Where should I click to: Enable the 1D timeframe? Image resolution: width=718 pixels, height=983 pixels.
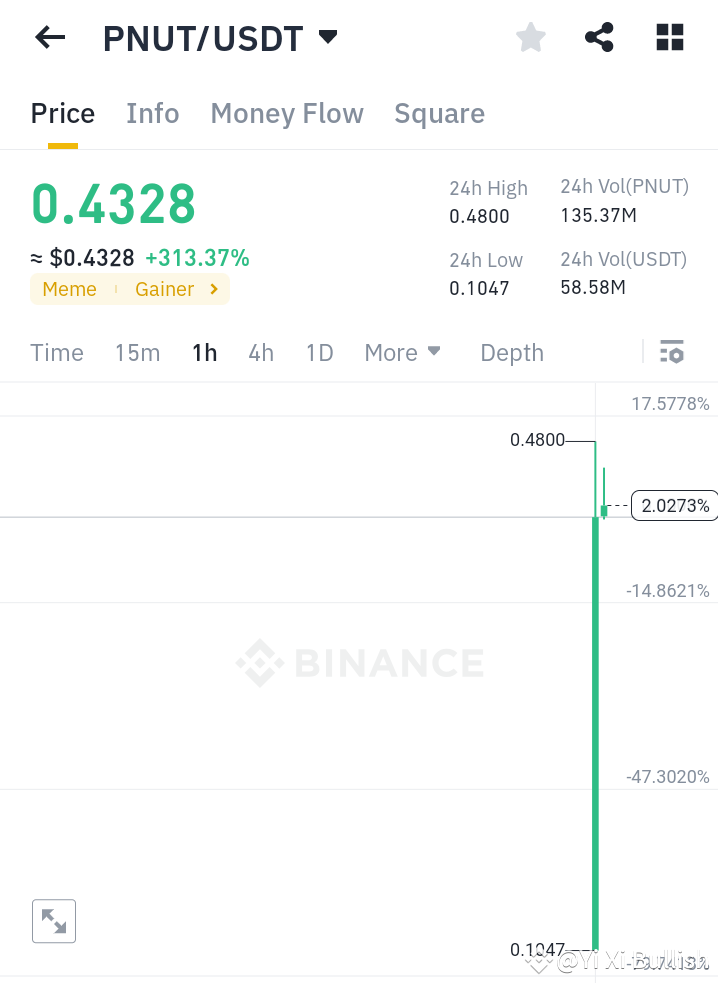click(319, 352)
